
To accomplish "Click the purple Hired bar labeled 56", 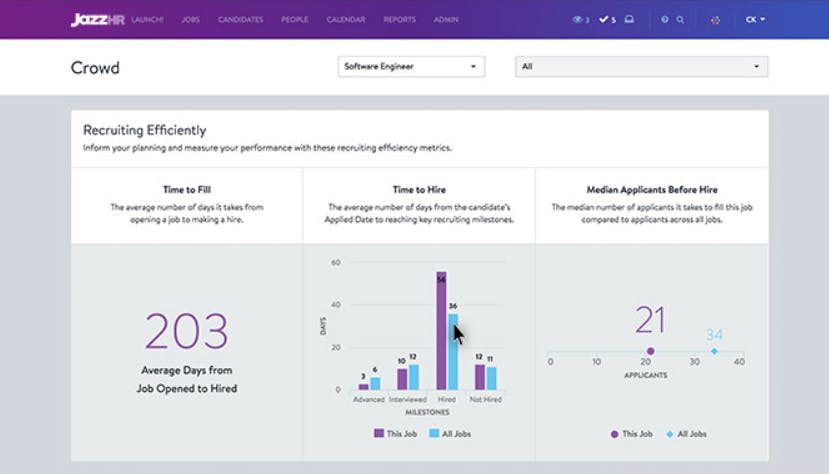I will point(441,331).
